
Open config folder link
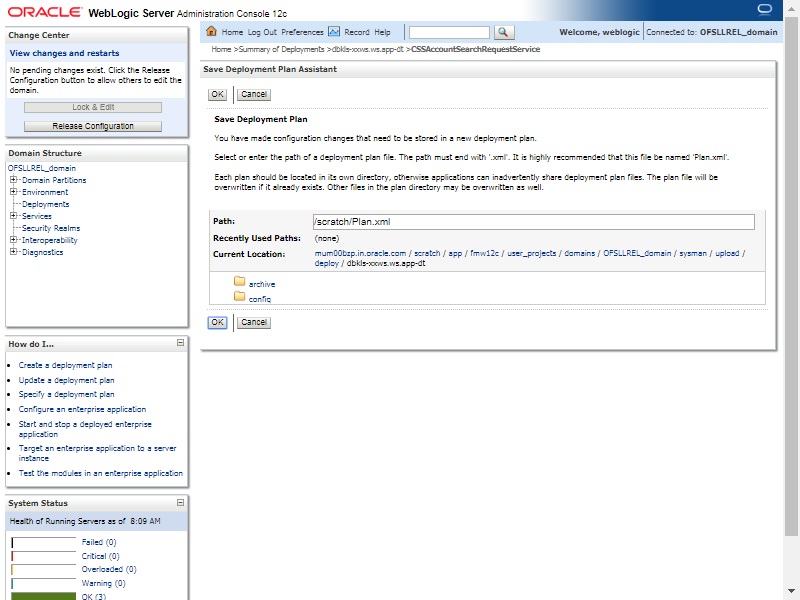(260, 299)
